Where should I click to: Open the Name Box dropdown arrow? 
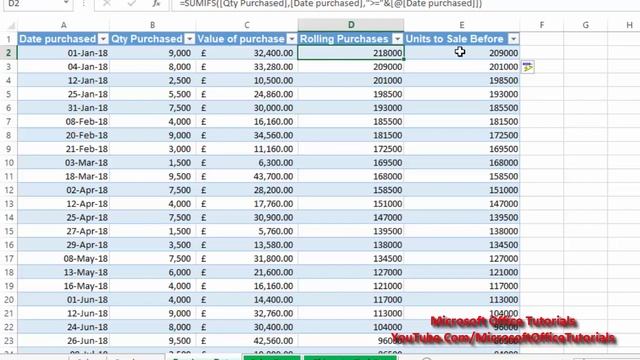pyautogui.click(x=66, y=4)
